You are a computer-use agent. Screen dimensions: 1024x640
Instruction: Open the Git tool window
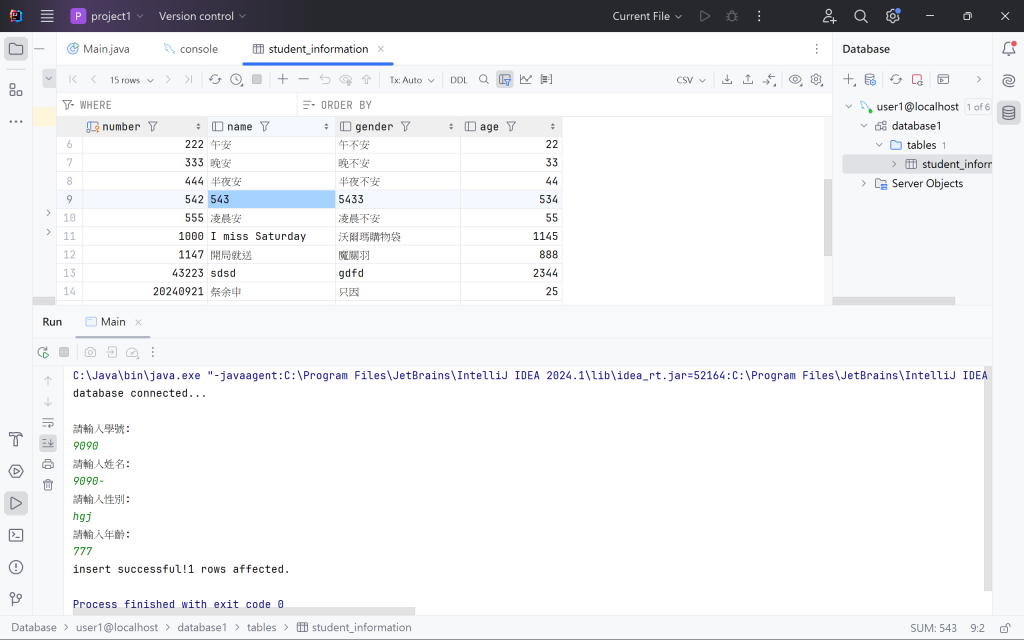[16, 599]
